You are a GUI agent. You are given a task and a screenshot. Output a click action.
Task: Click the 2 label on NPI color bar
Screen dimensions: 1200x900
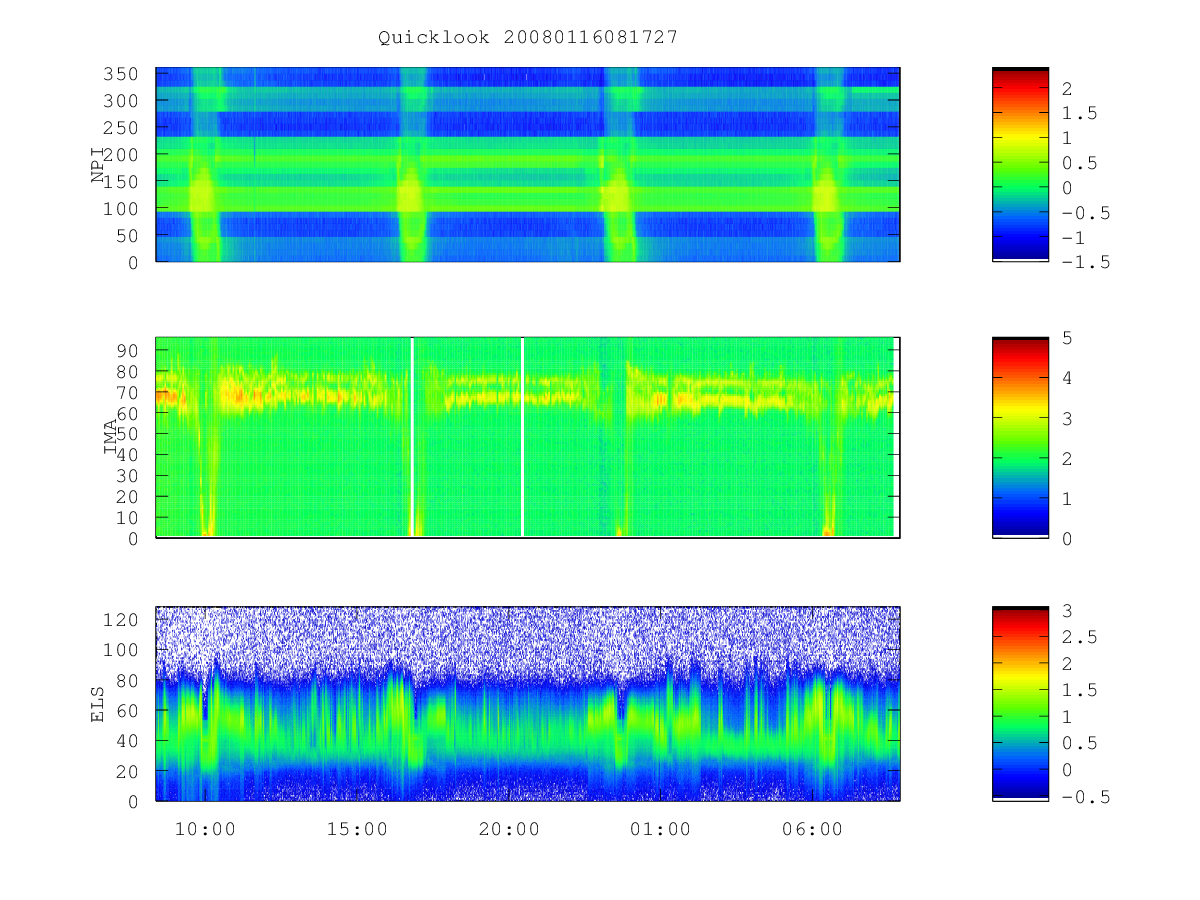(x=1067, y=88)
